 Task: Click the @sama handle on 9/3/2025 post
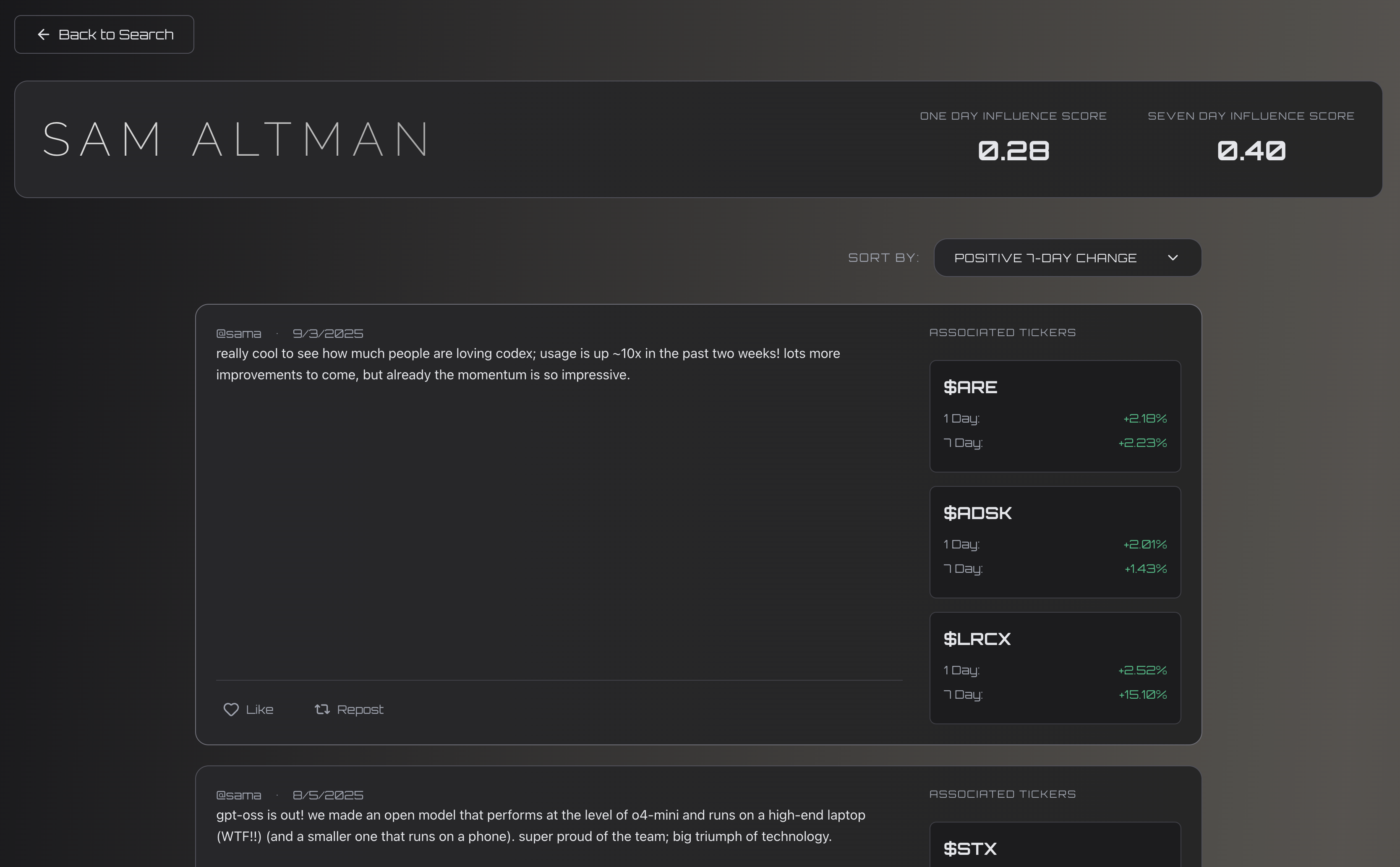pyautogui.click(x=238, y=334)
